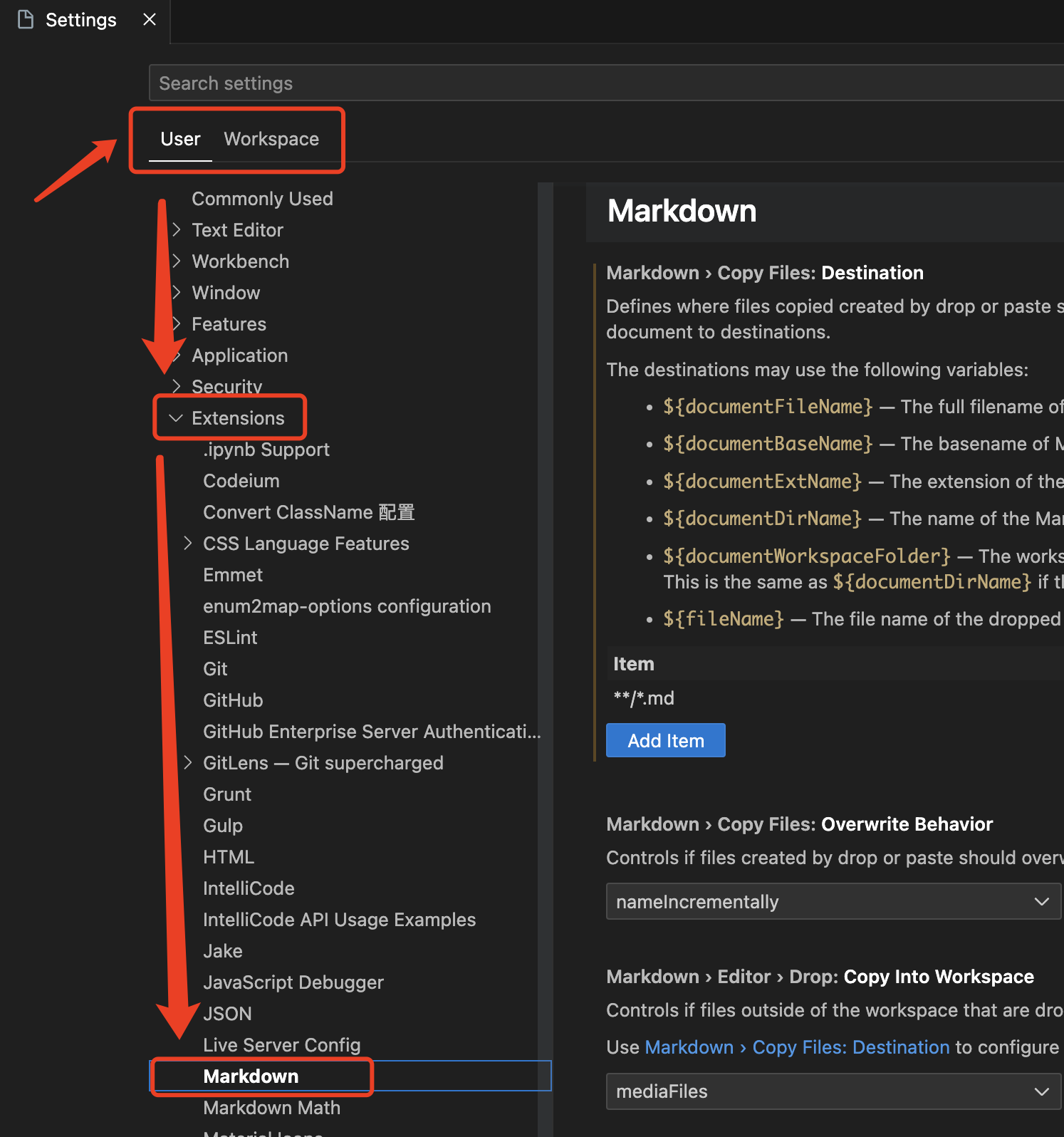Select Markdown in extensions list

251,1076
